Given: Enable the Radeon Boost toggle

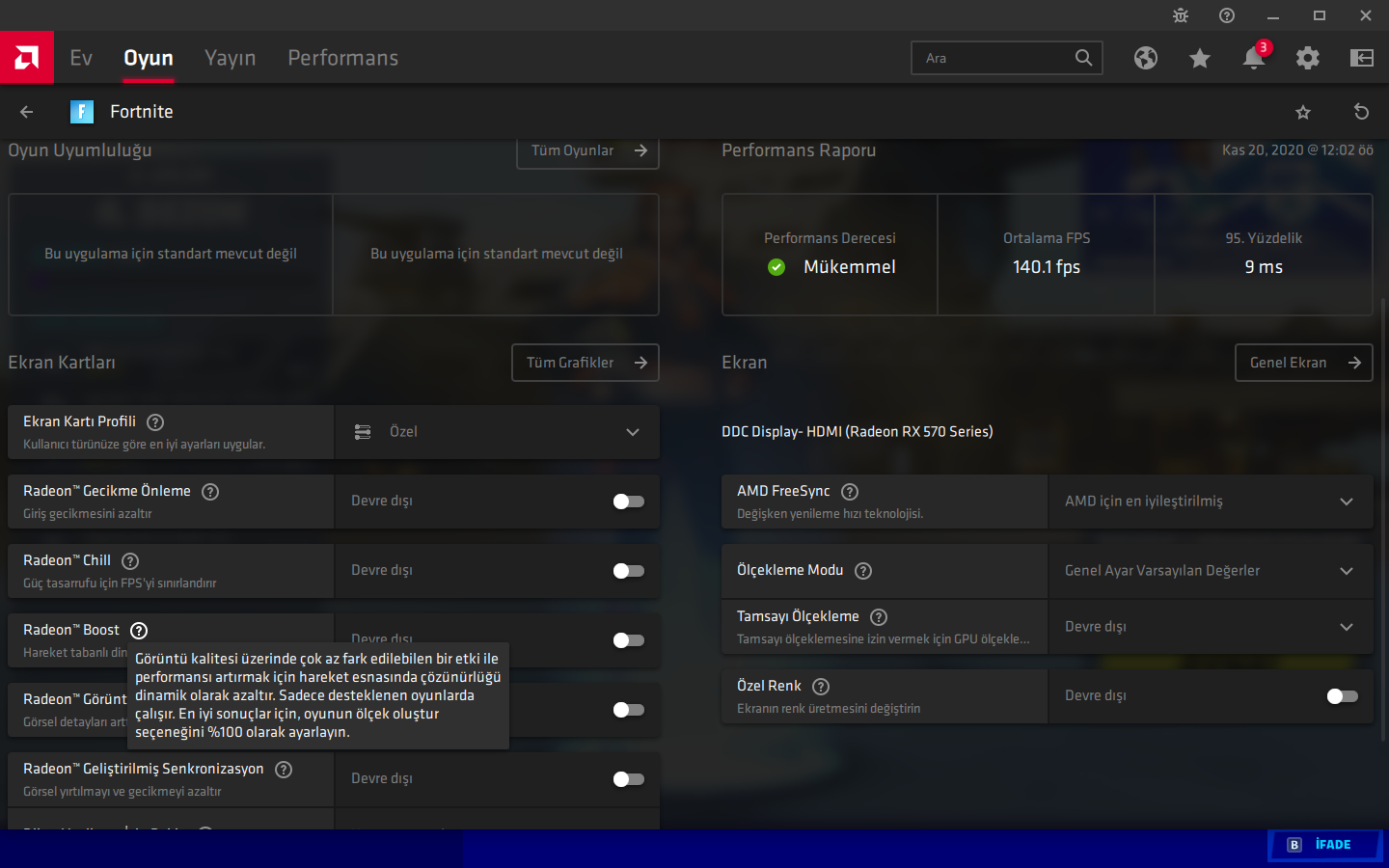Looking at the screenshot, I should pyautogui.click(x=629, y=640).
